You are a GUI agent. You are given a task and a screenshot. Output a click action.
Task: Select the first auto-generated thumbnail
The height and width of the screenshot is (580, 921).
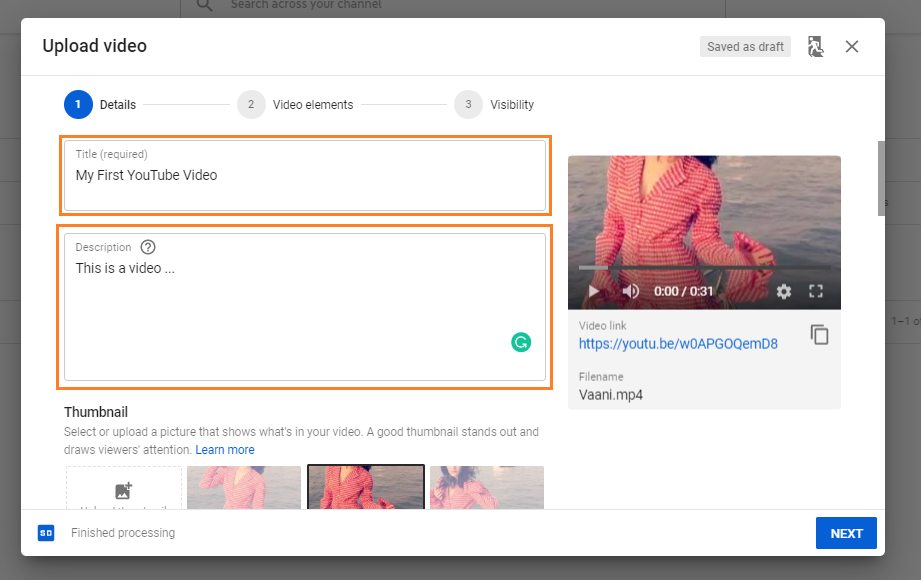(x=244, y=487)
